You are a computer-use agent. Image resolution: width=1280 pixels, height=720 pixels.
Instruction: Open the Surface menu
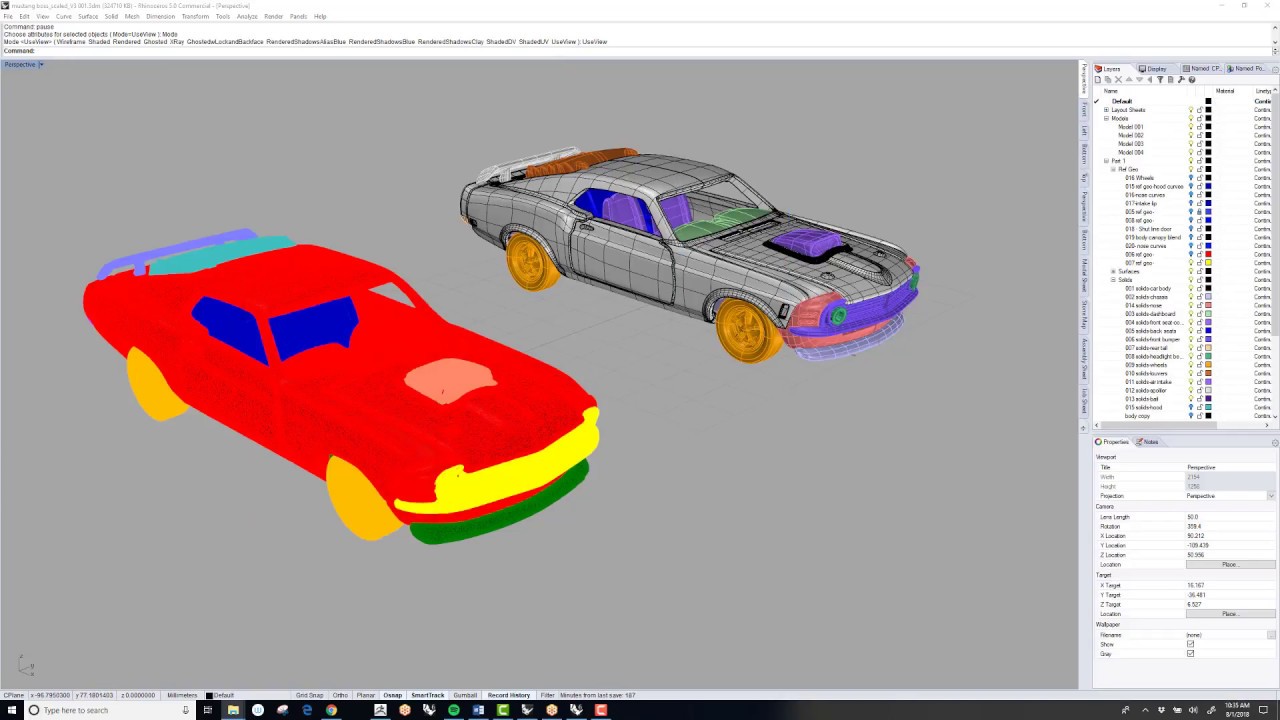pyautogui.click(x=88, y=16)
